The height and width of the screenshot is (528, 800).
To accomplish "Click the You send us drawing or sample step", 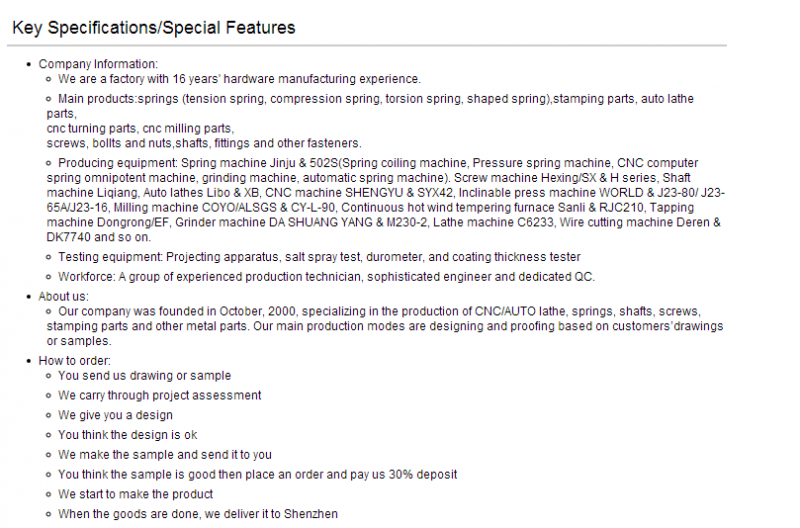I will point(144,375).
